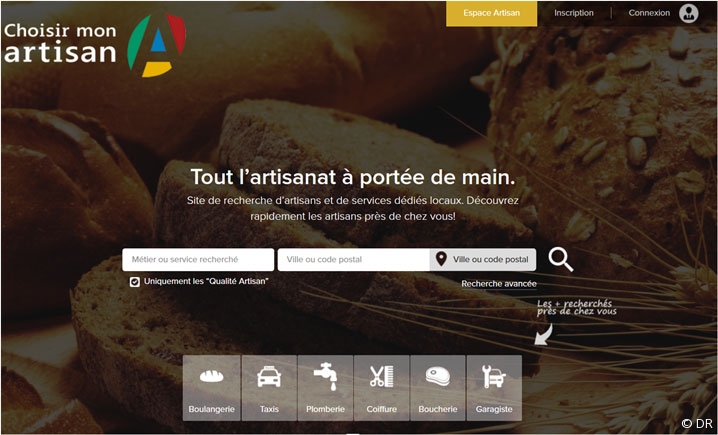Click the user profile avatar icon
The image size is (718, 435).
point(689,13)
